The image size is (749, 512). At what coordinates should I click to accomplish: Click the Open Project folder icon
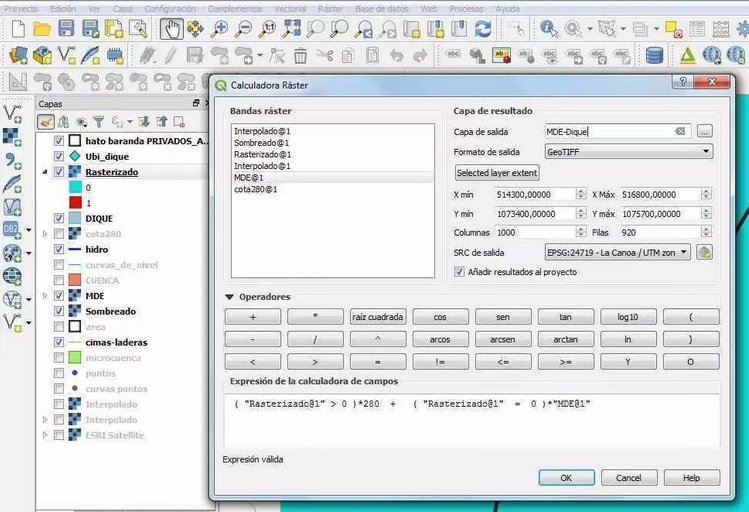pos(42,29)
